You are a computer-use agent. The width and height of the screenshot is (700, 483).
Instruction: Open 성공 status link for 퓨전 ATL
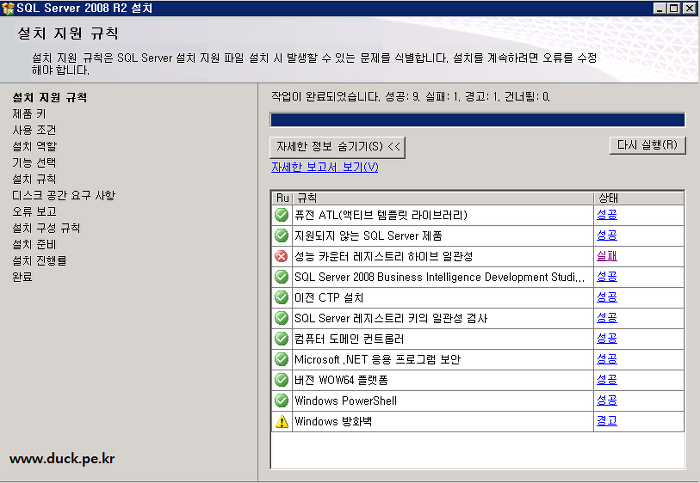pos(607,215)
